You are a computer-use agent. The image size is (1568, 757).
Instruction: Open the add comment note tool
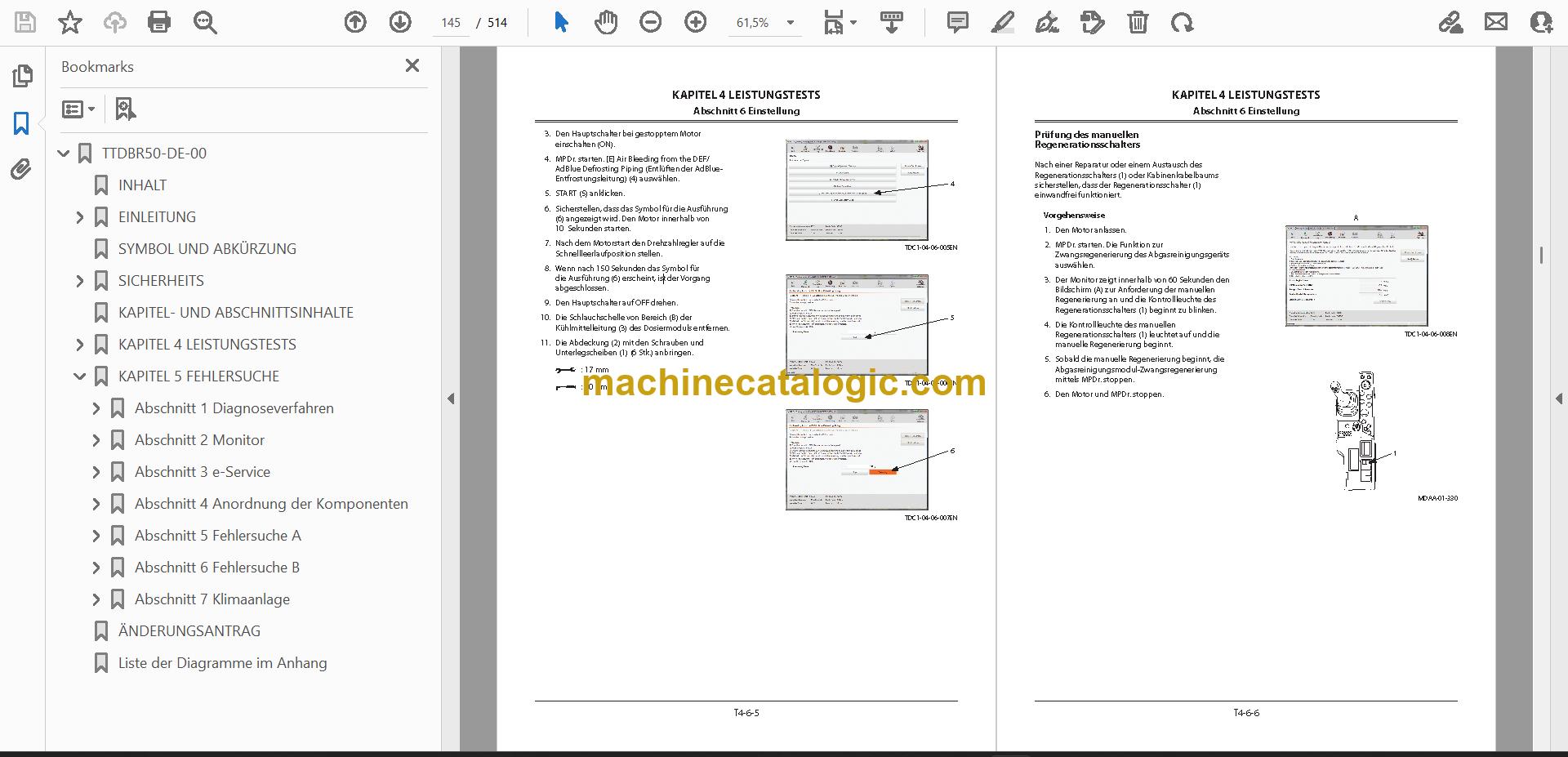tap(957, 22)
